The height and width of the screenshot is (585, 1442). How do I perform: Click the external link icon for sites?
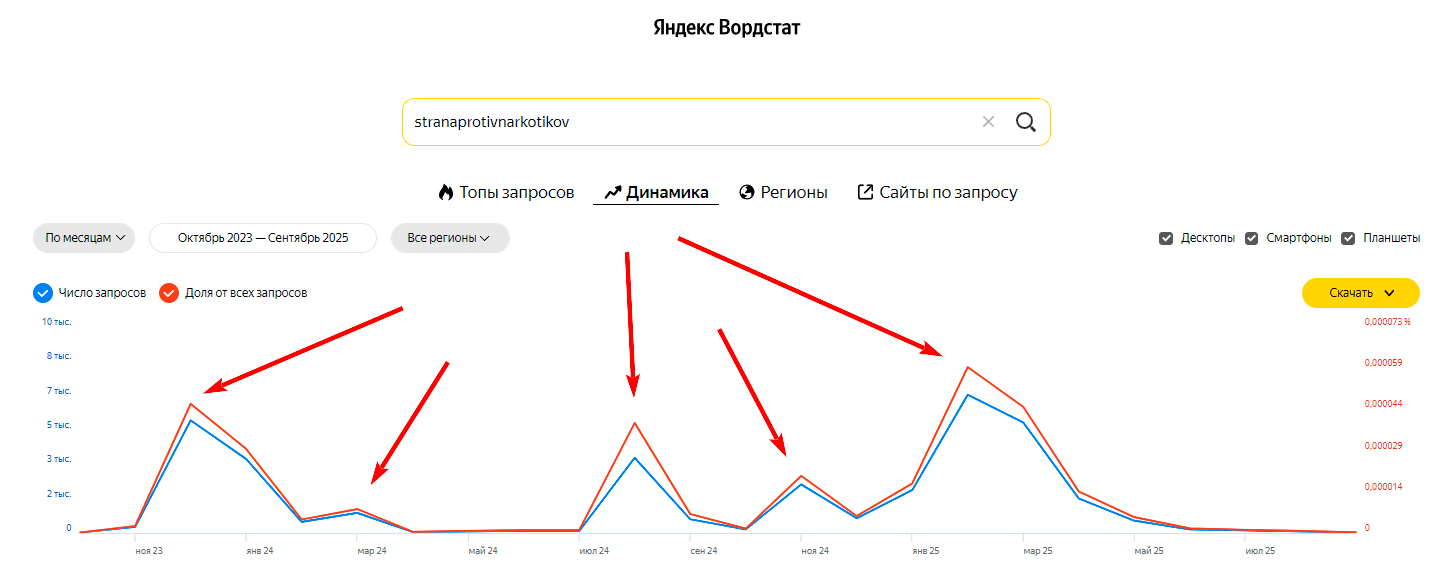[x=865, y=192]
